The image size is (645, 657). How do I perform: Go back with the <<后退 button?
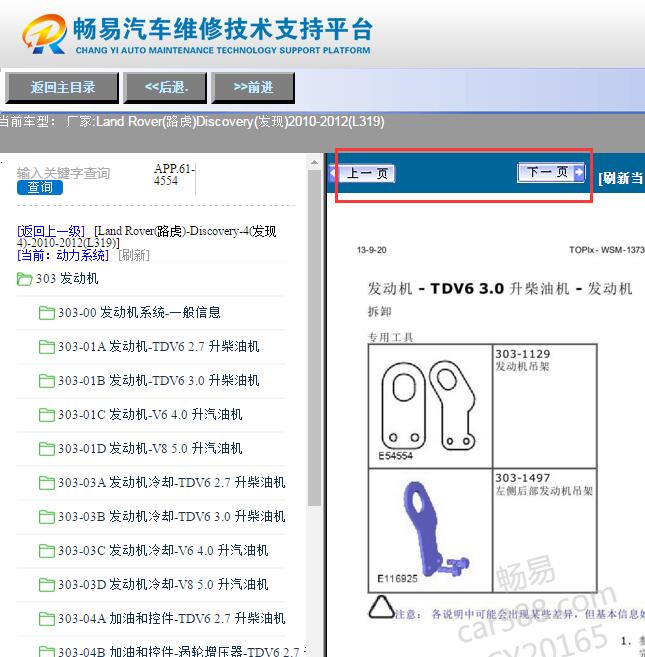pos(165,88)
